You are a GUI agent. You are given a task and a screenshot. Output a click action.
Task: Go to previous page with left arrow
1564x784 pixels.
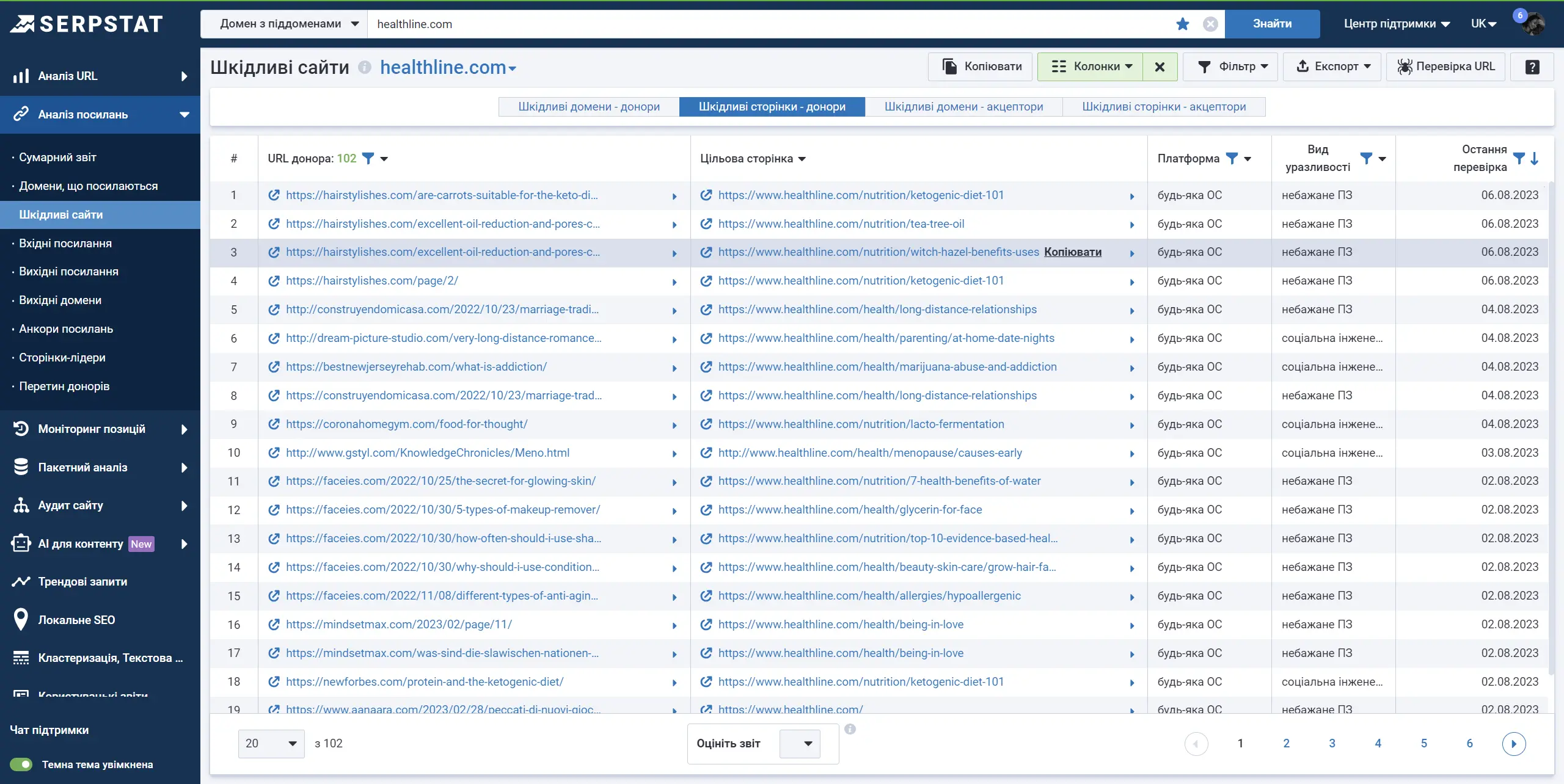click(1196, 744)
